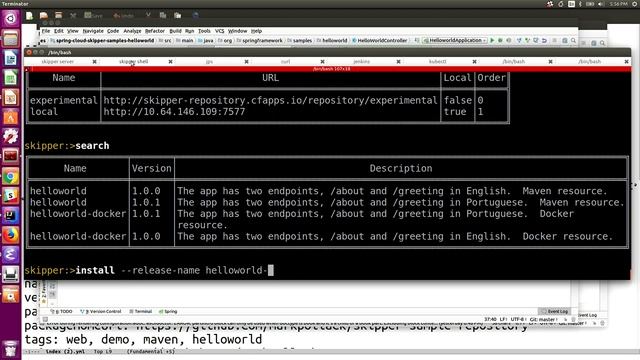
Task: Open the Files manager in the dock
Action: coord(10,39)
